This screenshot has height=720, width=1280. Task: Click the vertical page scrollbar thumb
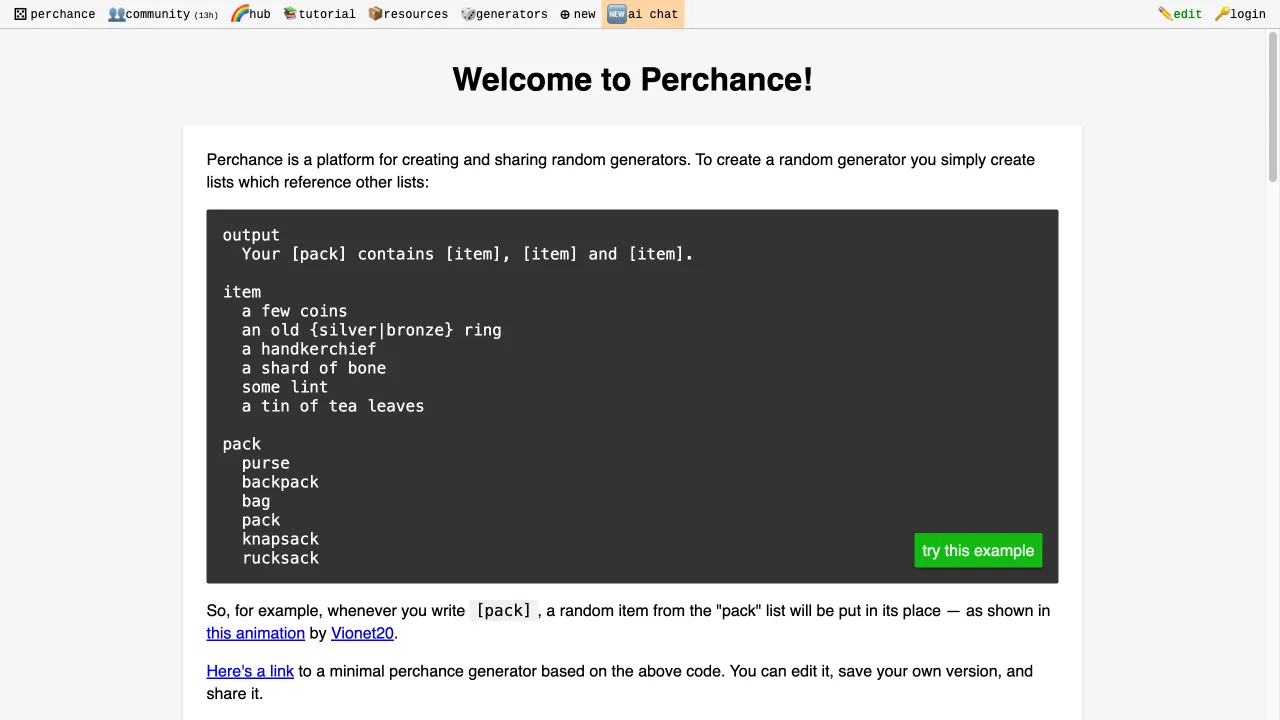coord(1273,107)
